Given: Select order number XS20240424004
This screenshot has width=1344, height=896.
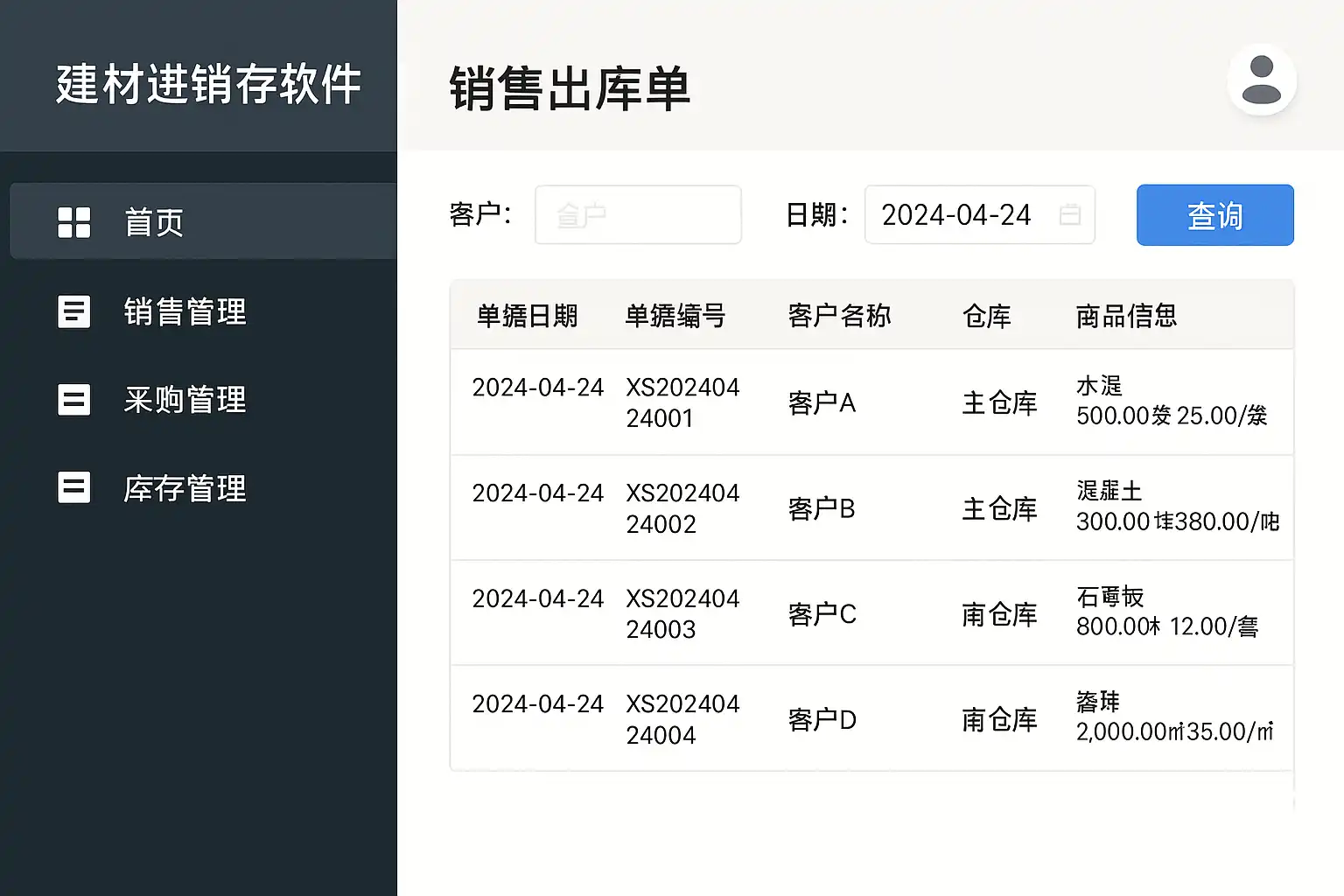Looking at the screenshot, I should tap(682, 719).
